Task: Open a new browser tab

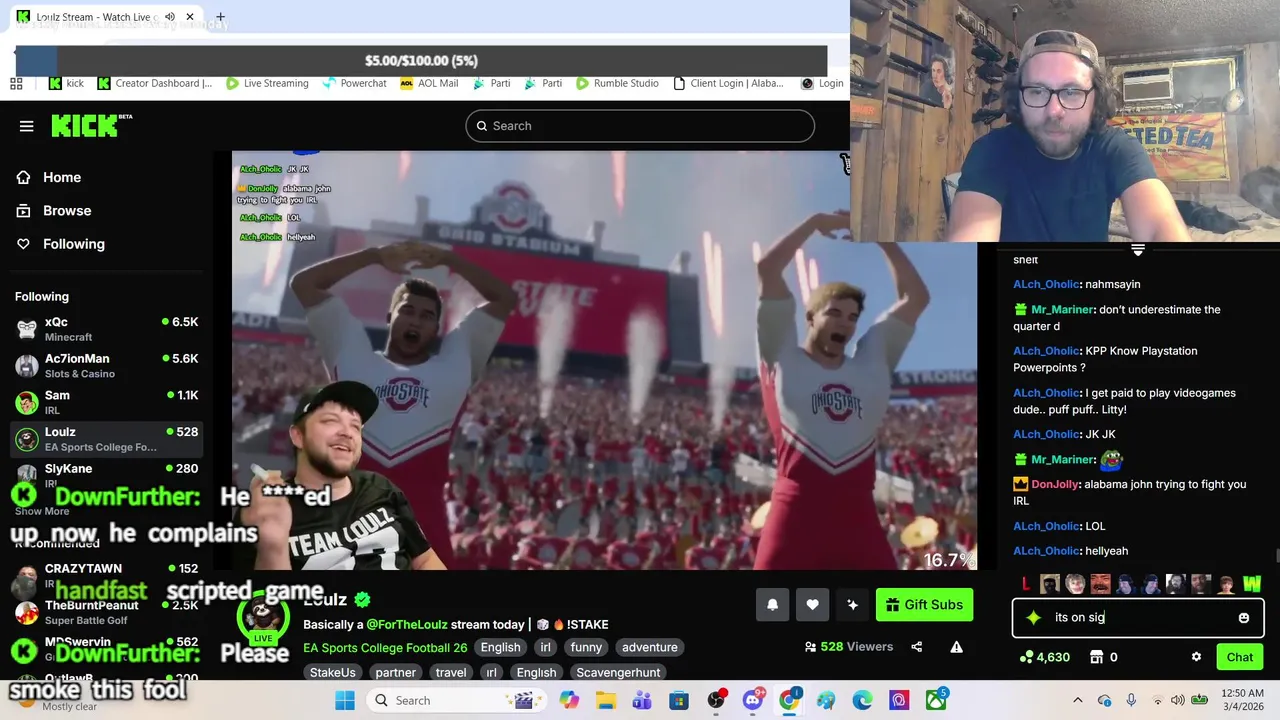Action: coord(220,17)
